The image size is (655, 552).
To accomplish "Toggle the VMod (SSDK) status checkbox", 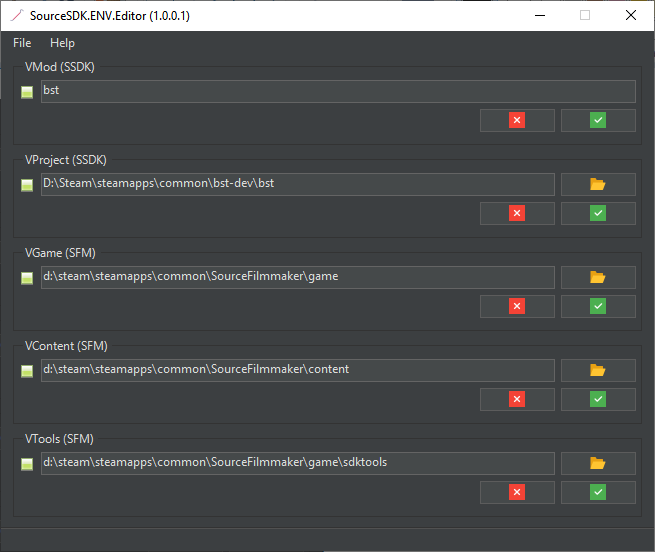I will click(x=27, y=92).
